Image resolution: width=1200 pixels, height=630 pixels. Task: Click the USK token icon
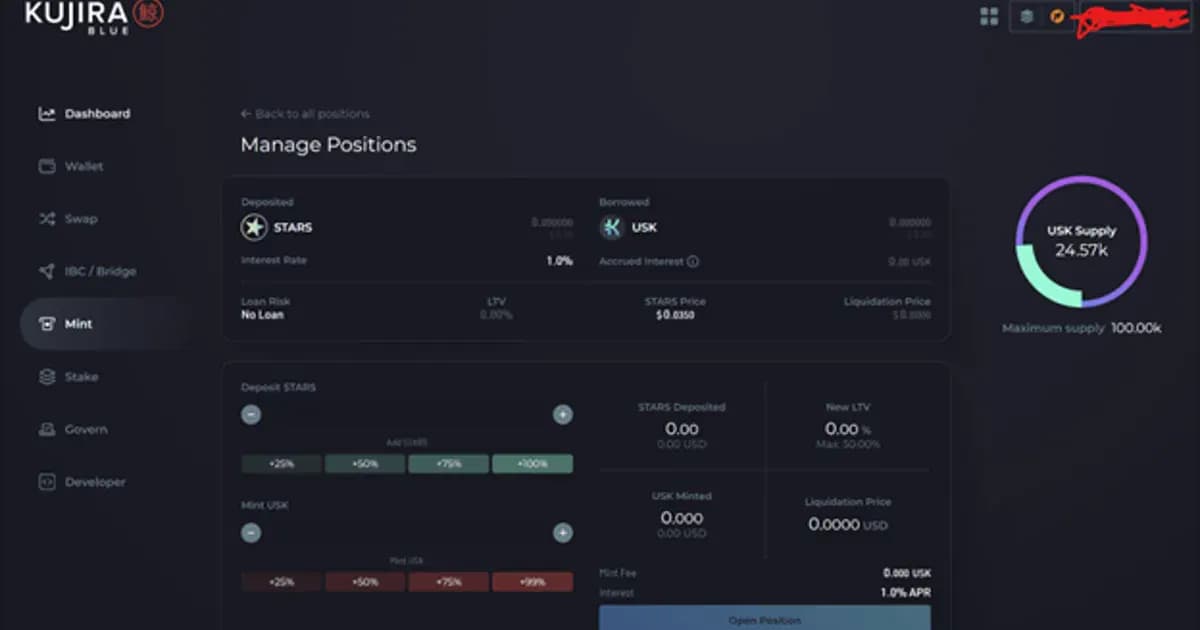click(612, 227)
